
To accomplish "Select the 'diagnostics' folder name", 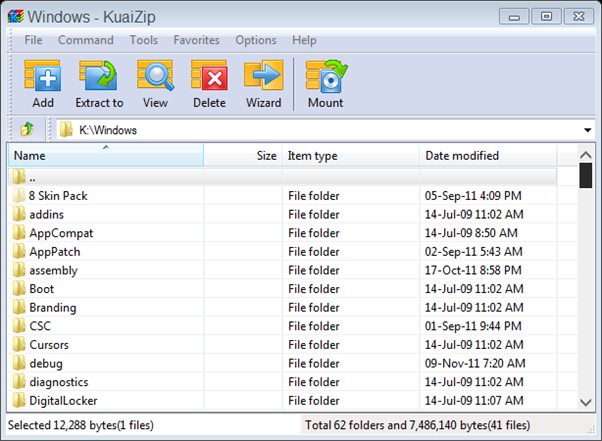I will [59, 382].
